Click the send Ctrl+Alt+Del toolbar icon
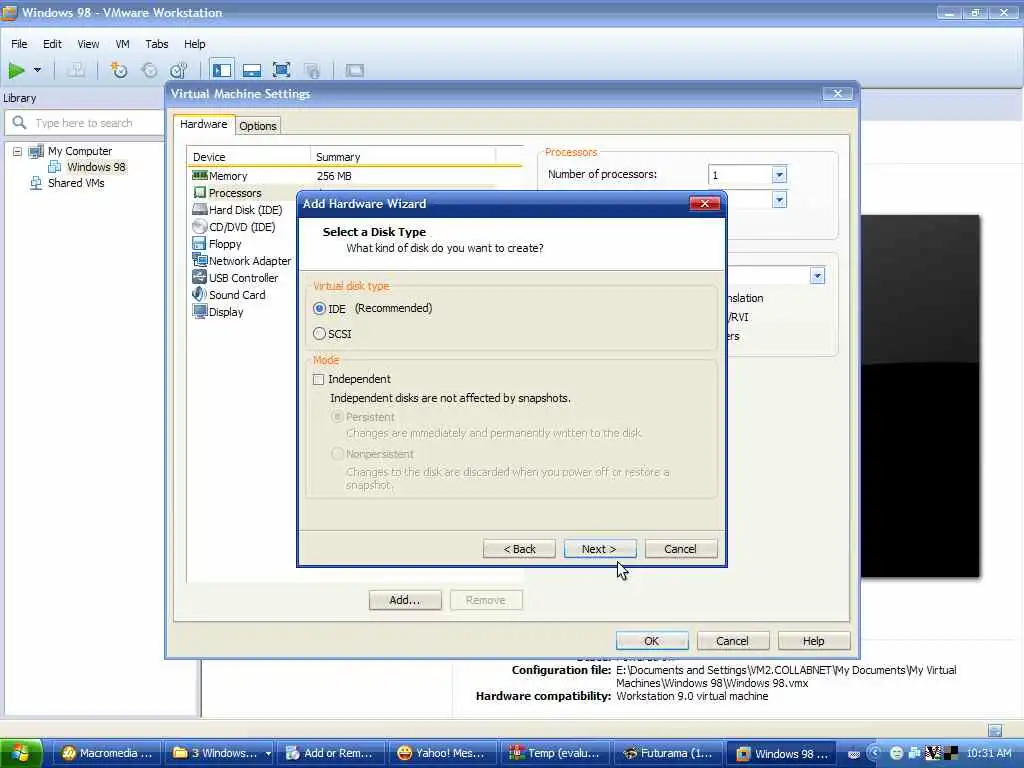This screenshot has height=768, width=1024. point(76,70)
